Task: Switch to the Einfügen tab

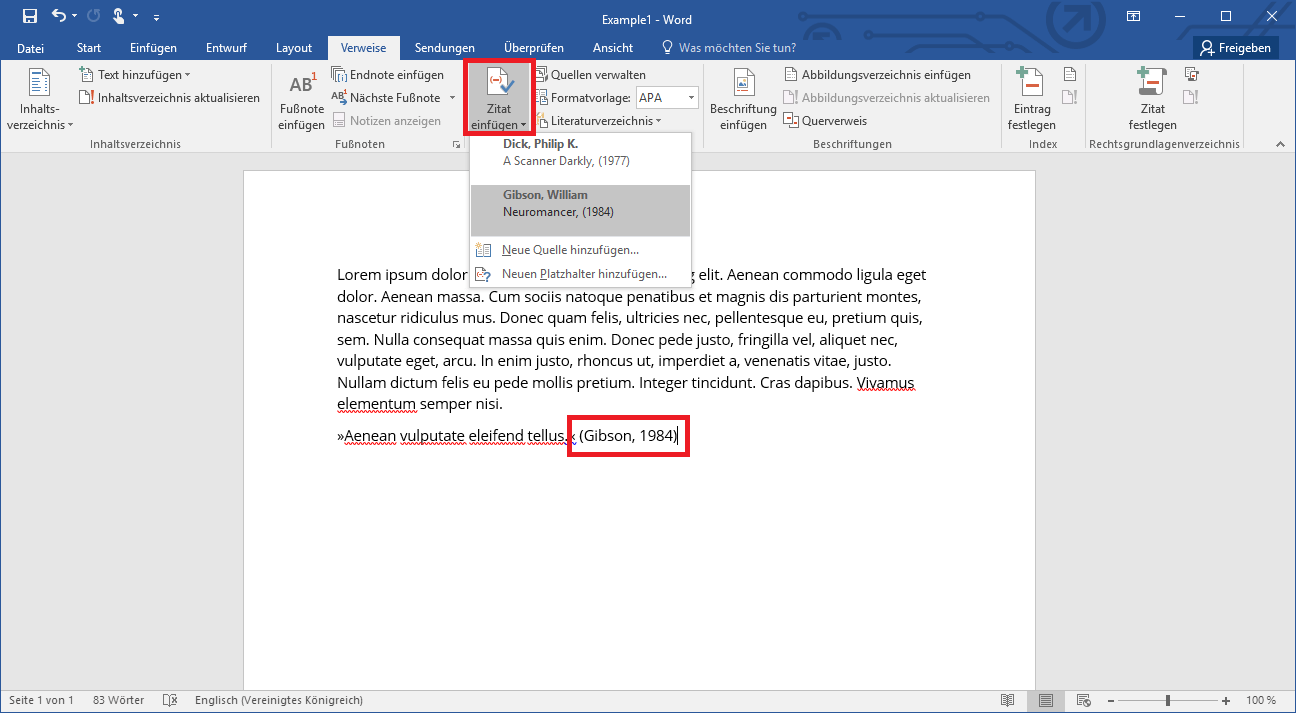Action: [x=153, y=48]
